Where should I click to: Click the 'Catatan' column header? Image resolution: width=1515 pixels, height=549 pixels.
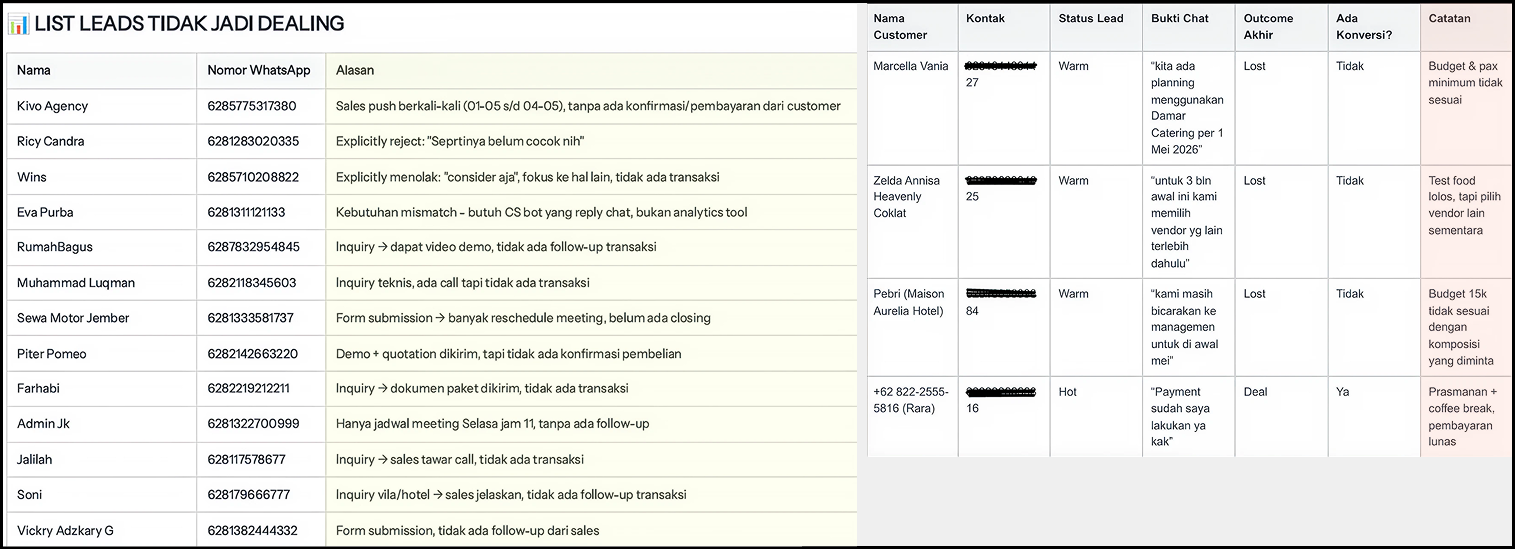(x=1466, y=27)
